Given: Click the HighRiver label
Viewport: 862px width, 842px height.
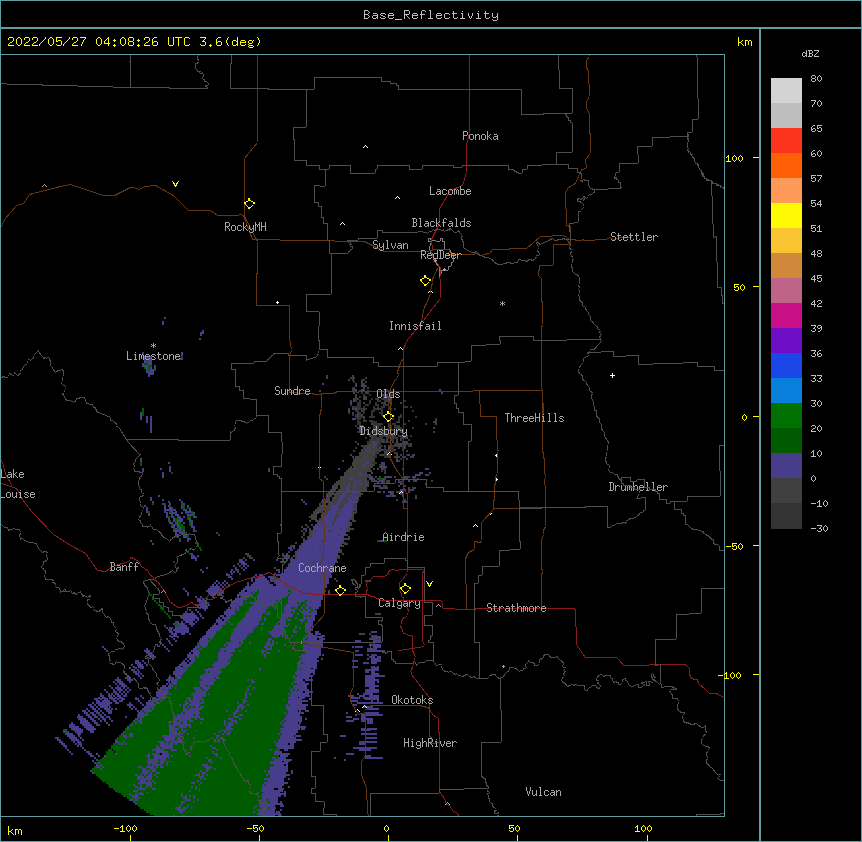Looking at the screenshot, I should click(x=430, y=743).
